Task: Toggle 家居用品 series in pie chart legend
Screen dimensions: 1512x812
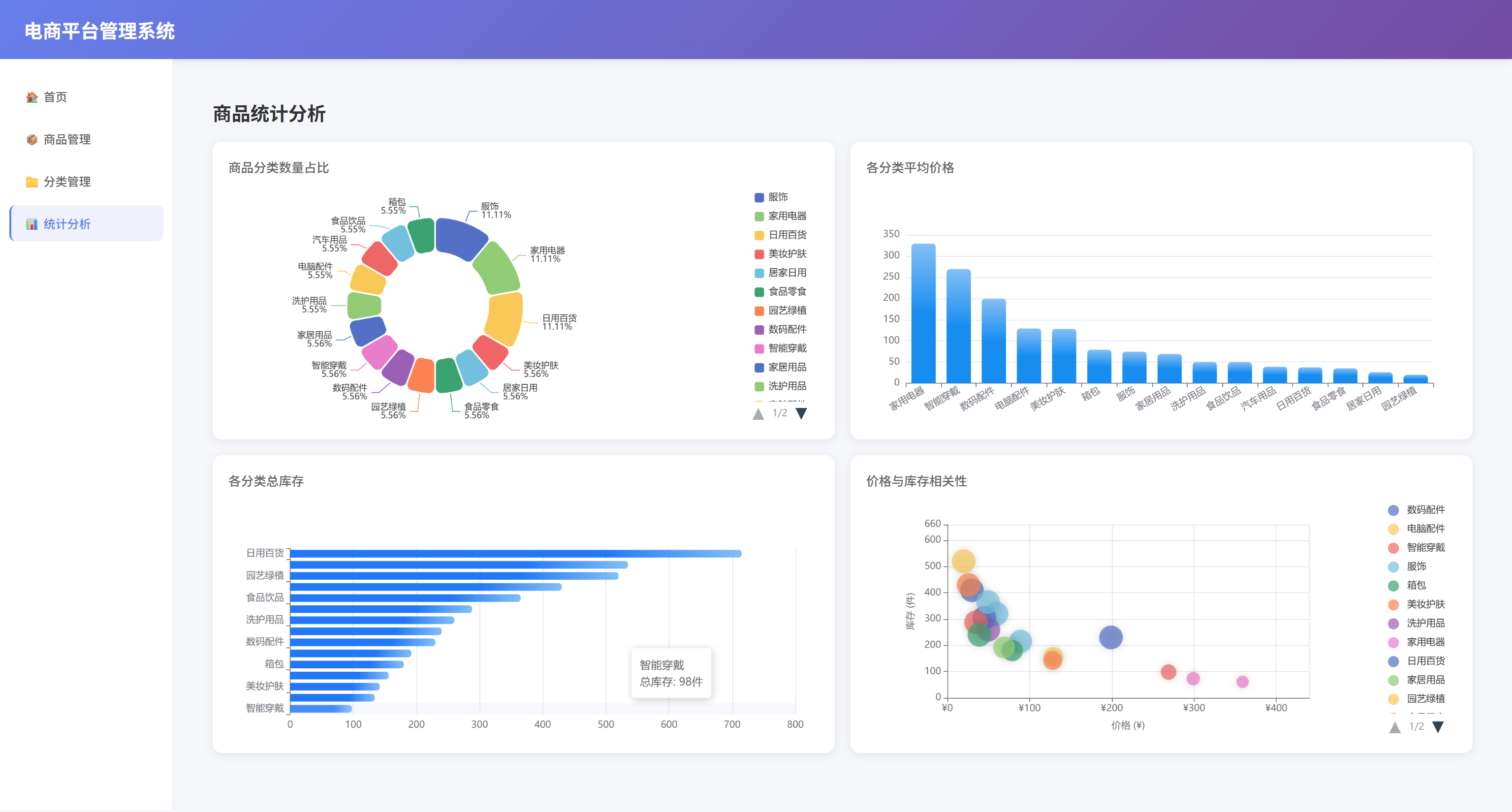Action: [x=781, y=367]
